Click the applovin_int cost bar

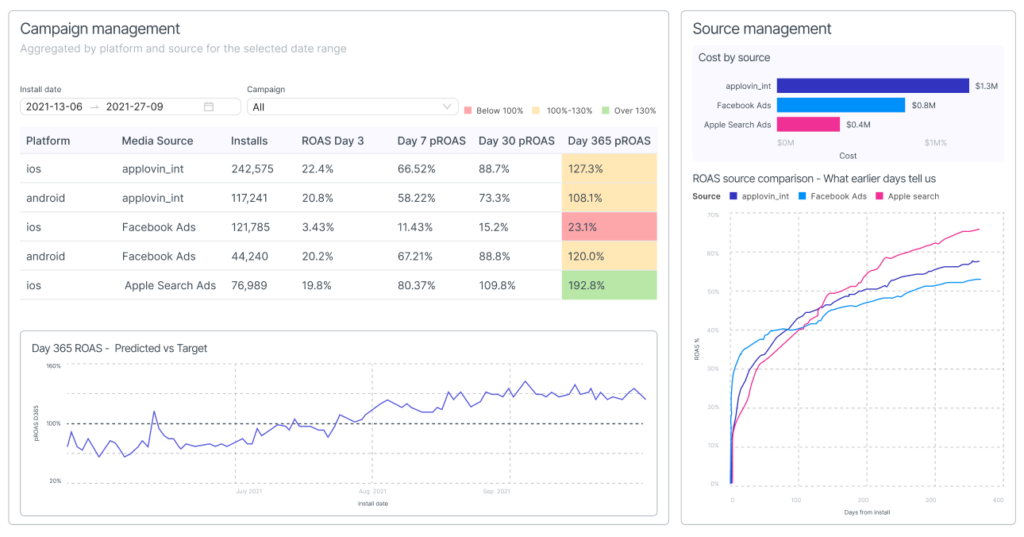point(872,86)
